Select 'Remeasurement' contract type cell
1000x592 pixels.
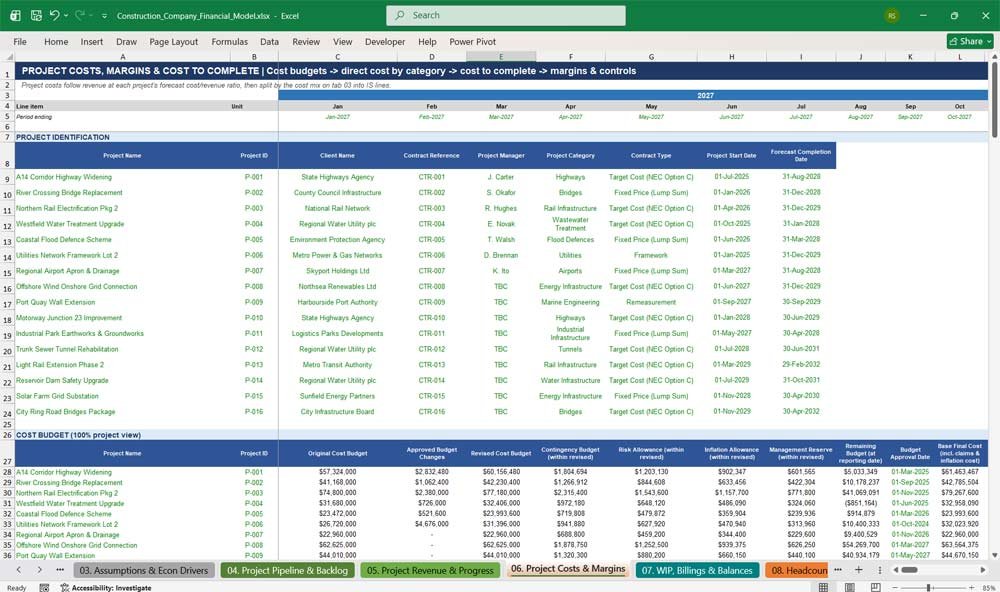[651, 302]
